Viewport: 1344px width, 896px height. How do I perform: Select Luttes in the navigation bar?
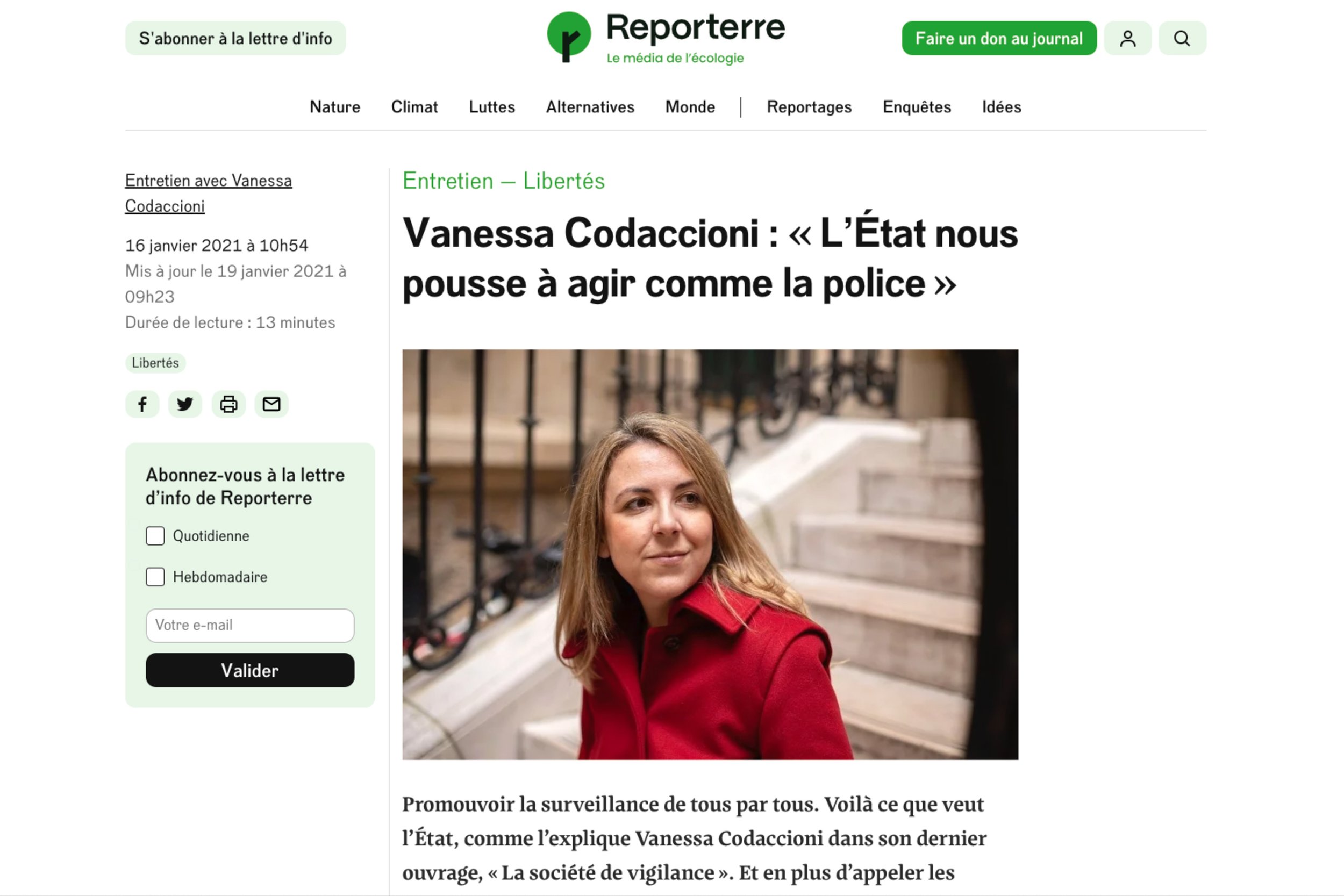[492, 107]
